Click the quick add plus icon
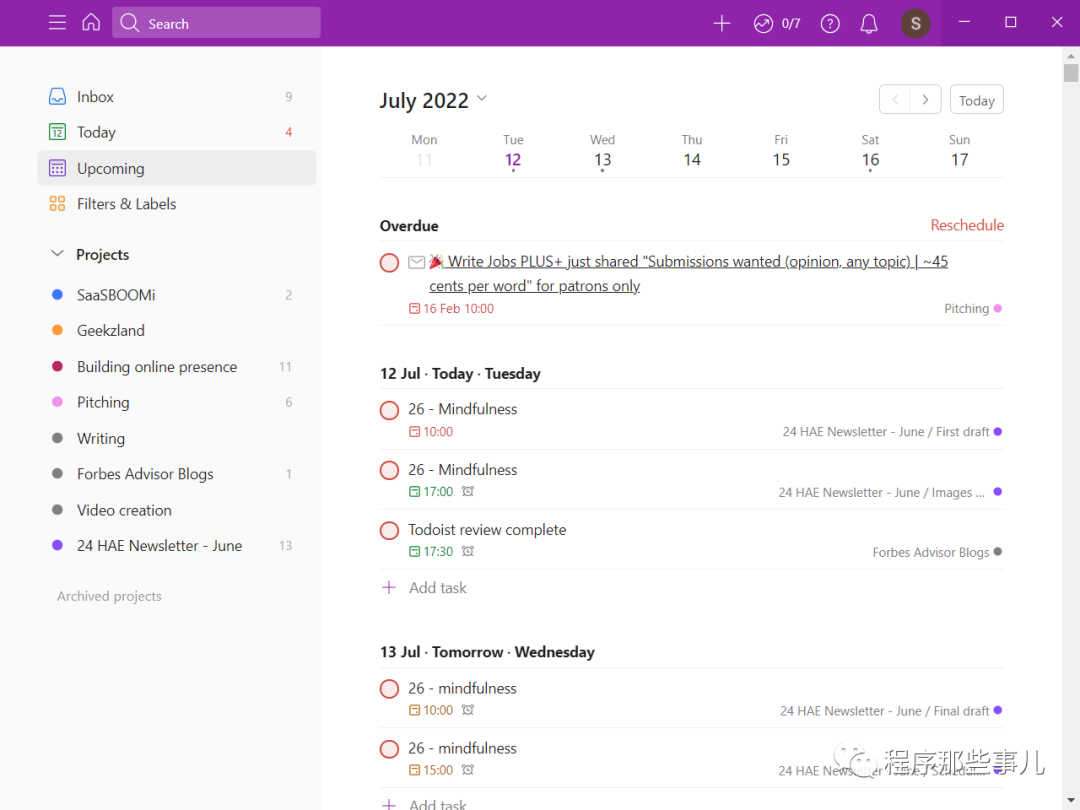This screenshot has height=810, width=1080. pyautogui.click(x=721, y=23)
